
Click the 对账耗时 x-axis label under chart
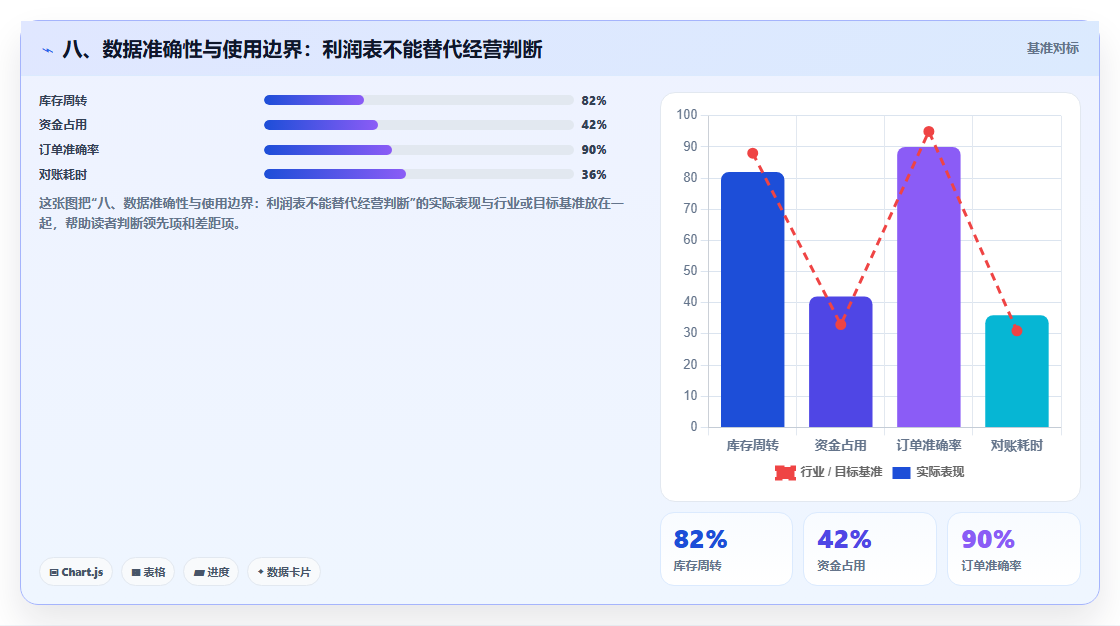tap(1016, 445)
